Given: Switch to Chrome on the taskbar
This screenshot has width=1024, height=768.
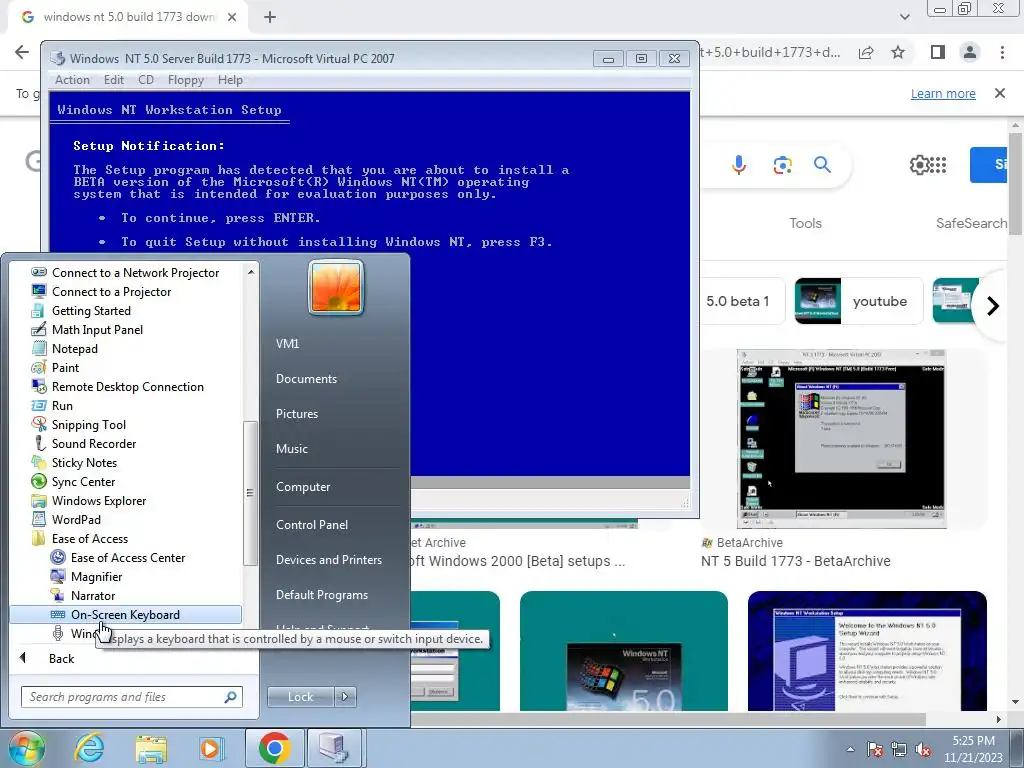Looking at the screenshot, I should click(x=274, y=748).
